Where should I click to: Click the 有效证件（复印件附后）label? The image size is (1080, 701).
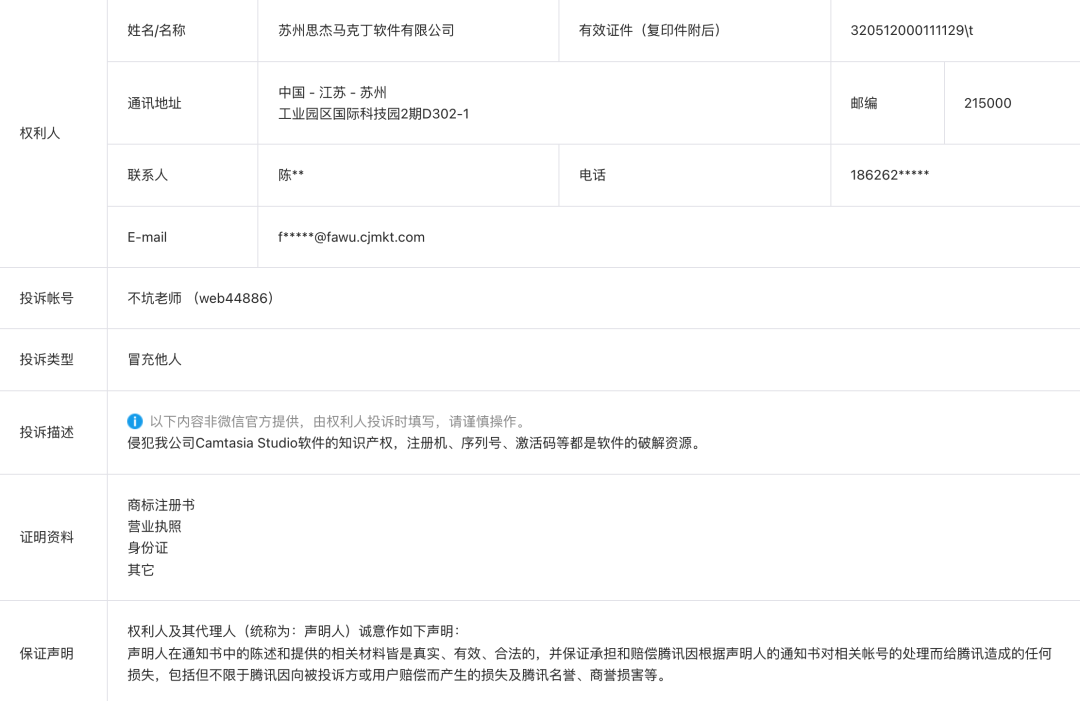[x=650, y=30]
